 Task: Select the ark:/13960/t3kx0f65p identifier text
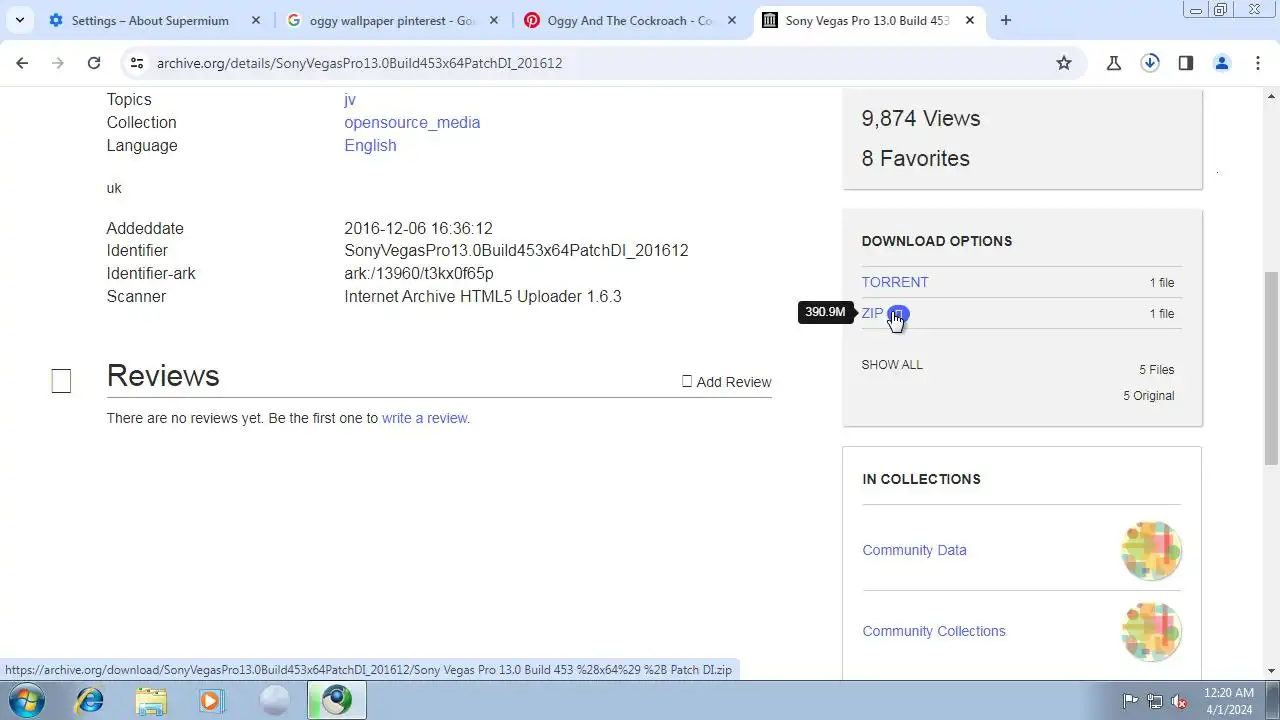(419, 273)
